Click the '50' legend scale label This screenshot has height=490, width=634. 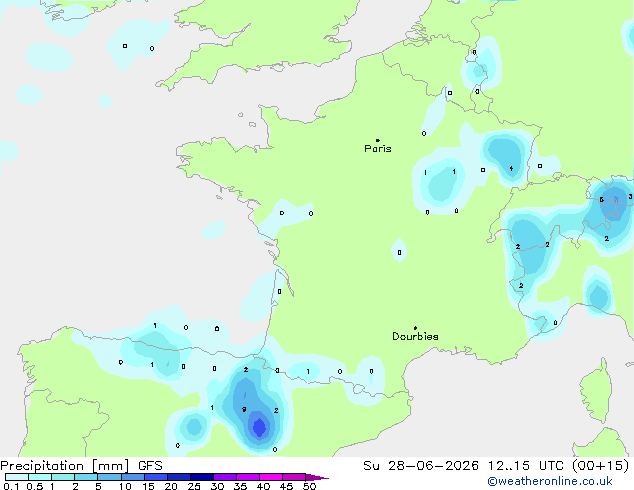tap(310, 486)
